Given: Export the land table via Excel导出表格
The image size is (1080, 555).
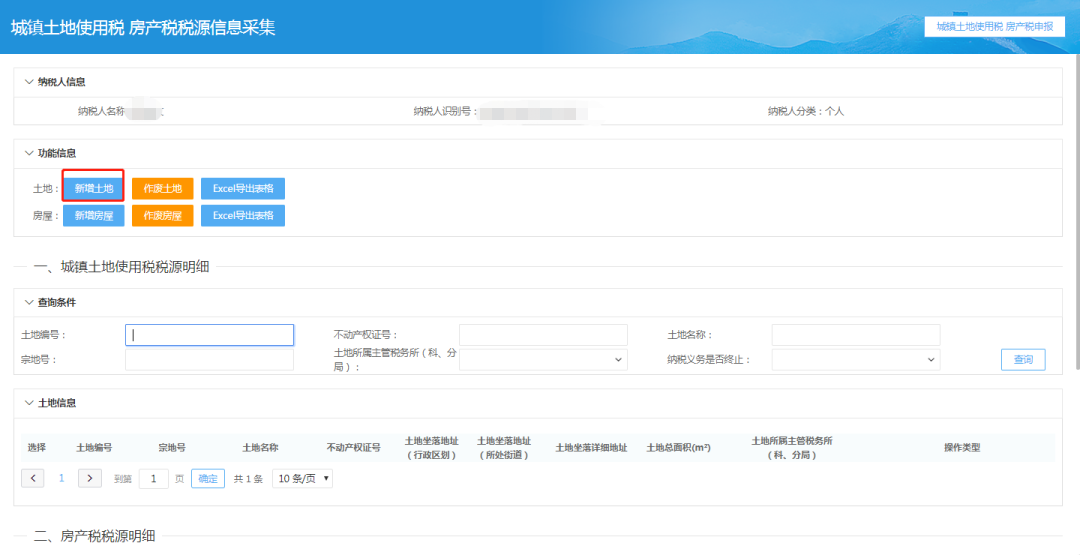Looking at the screenshot, I should (242, 188).
